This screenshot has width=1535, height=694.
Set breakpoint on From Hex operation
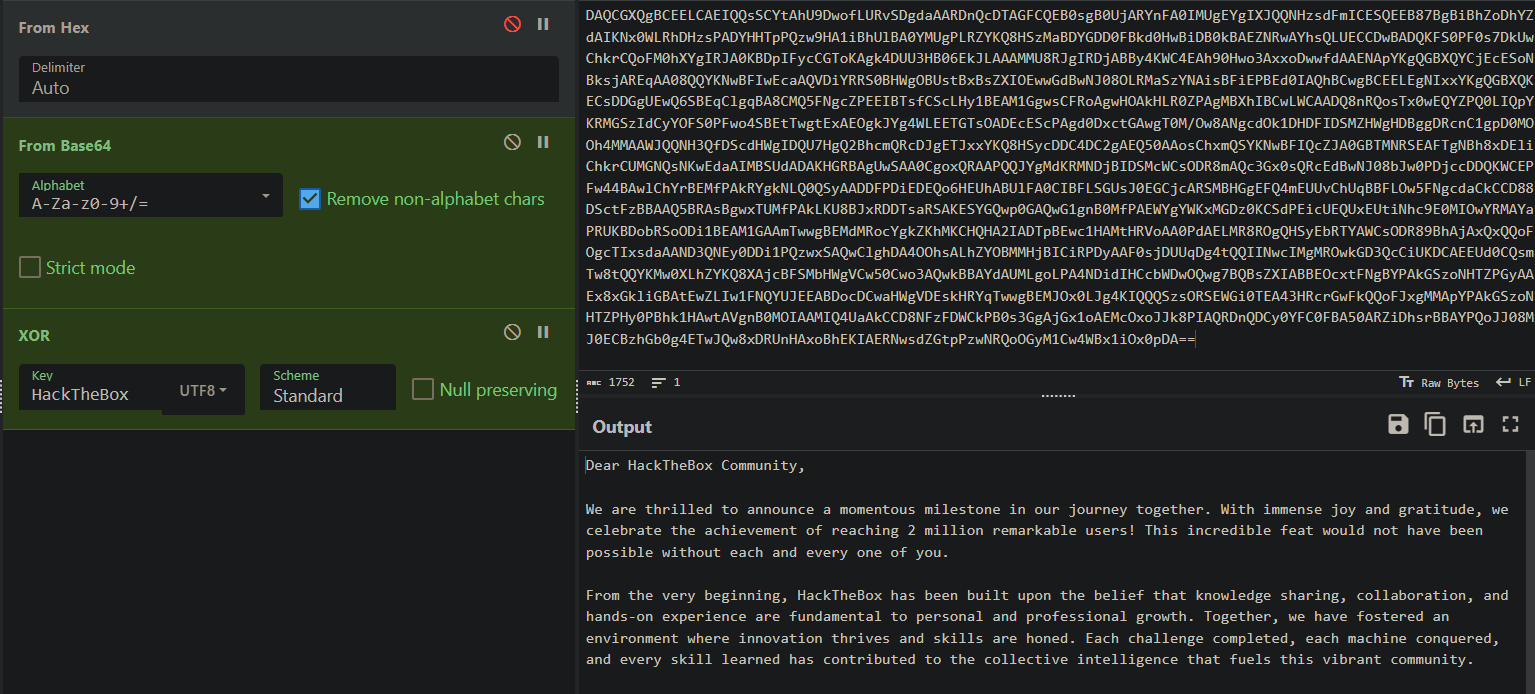[x=543, y=25]
